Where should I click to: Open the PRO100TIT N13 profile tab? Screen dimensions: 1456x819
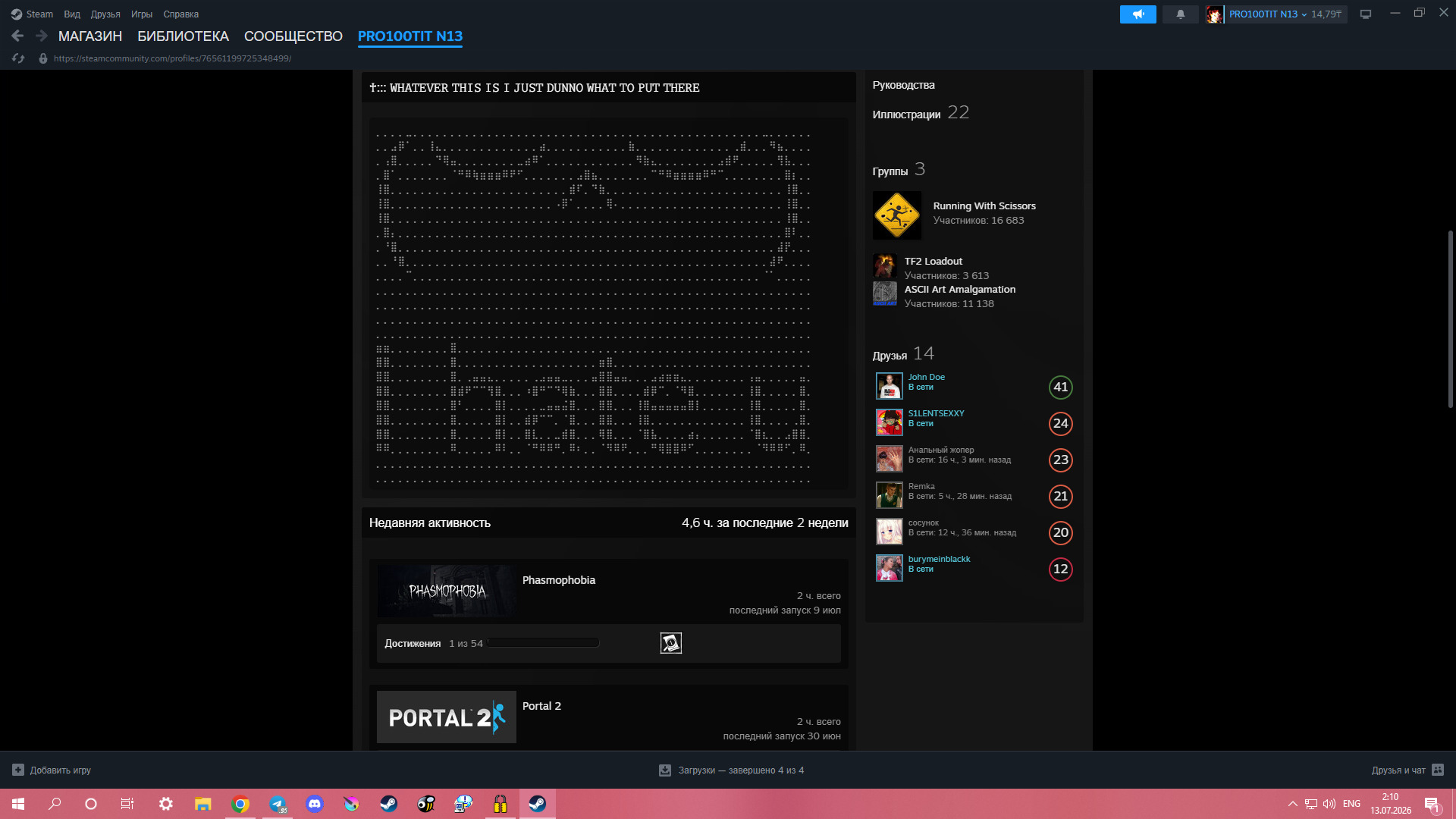[410, 36]
